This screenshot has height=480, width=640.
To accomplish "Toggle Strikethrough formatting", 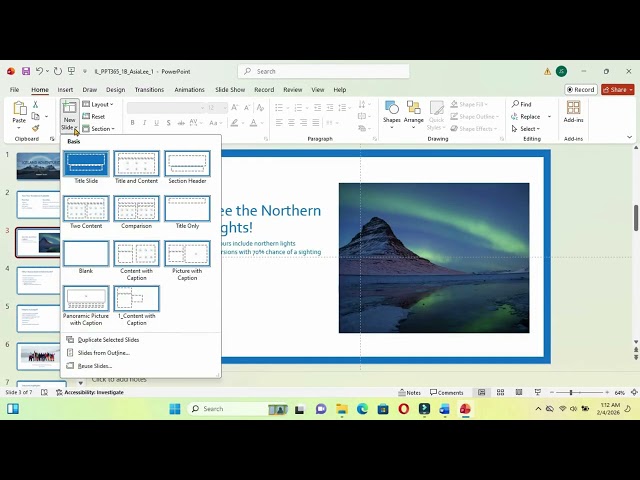I will pyautogui.click(x=181, y=122).
